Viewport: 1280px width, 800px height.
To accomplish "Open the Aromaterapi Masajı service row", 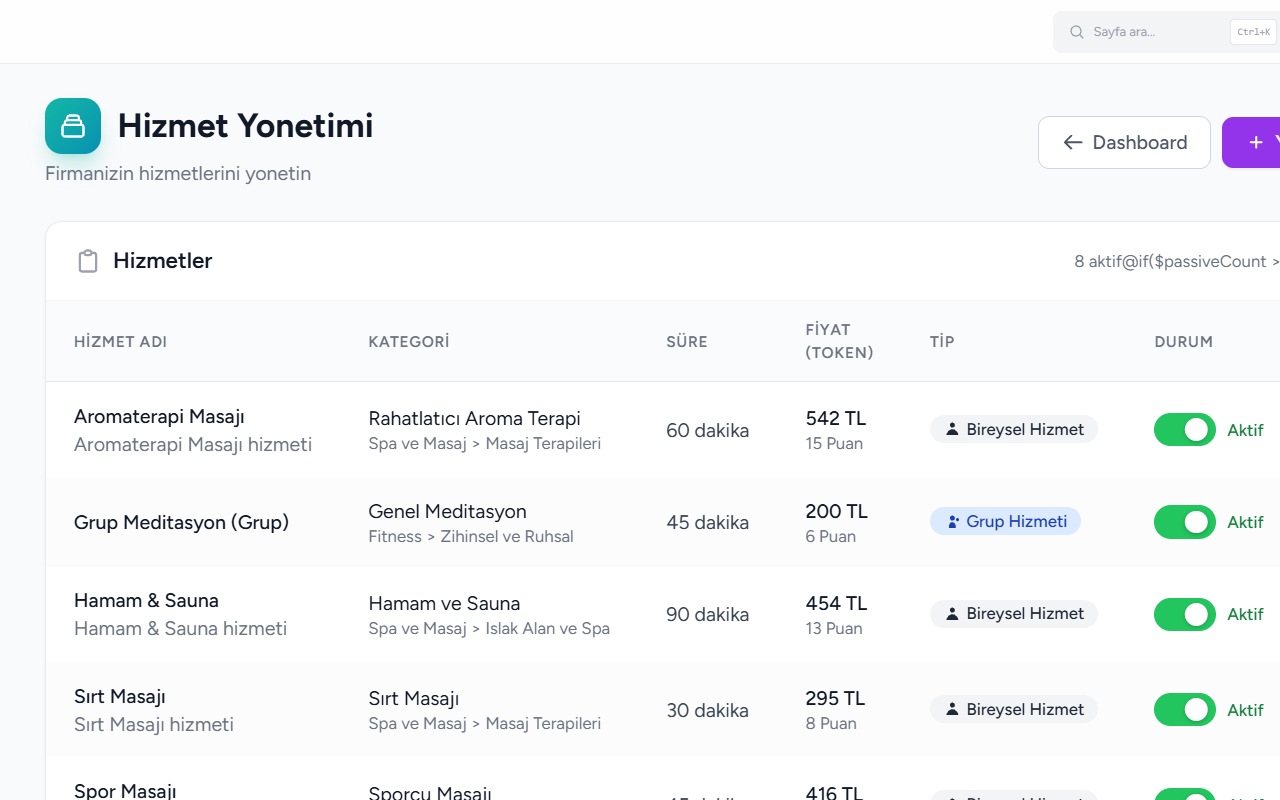I will click(663, 430).
